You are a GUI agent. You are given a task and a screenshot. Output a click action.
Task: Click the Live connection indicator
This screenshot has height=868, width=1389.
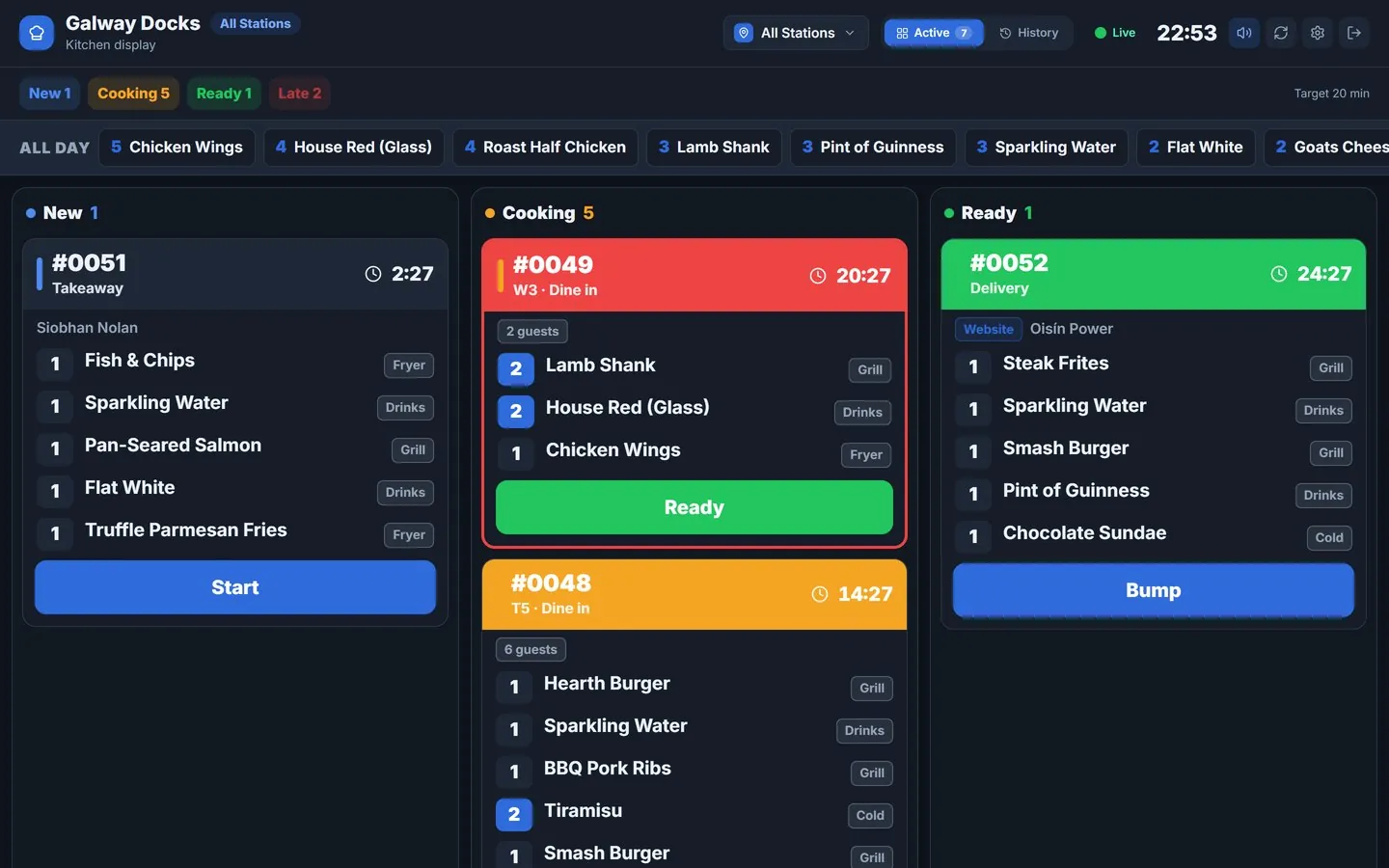[x=1115, y=33]
